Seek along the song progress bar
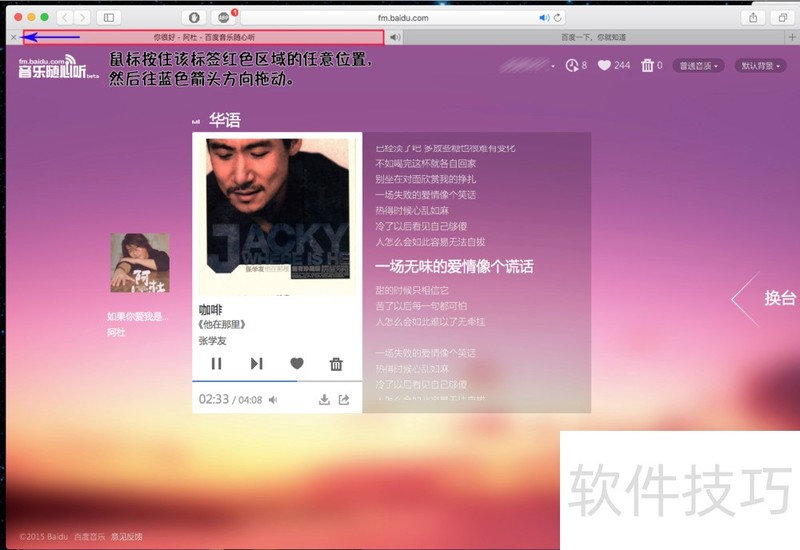 pyautogui.click(x=277, y=381)
